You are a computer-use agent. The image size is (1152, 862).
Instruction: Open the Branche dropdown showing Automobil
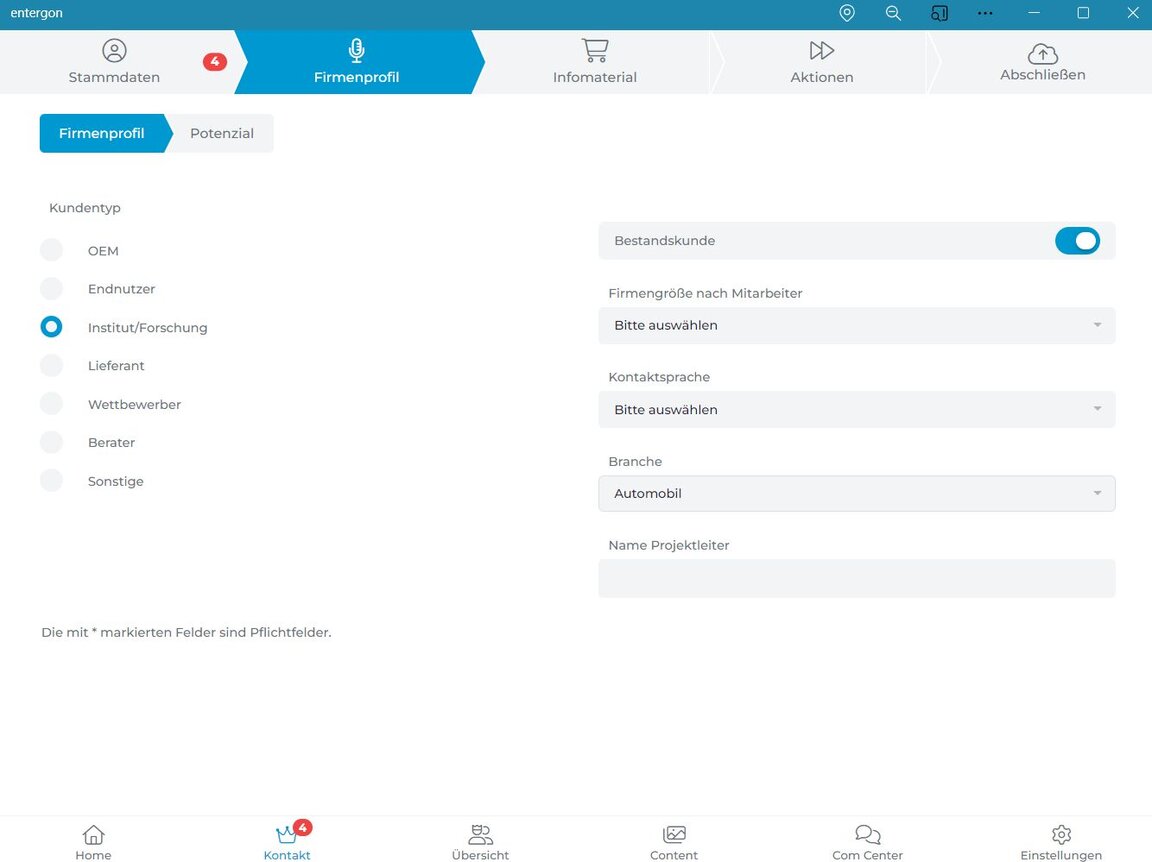pos(856,493)
